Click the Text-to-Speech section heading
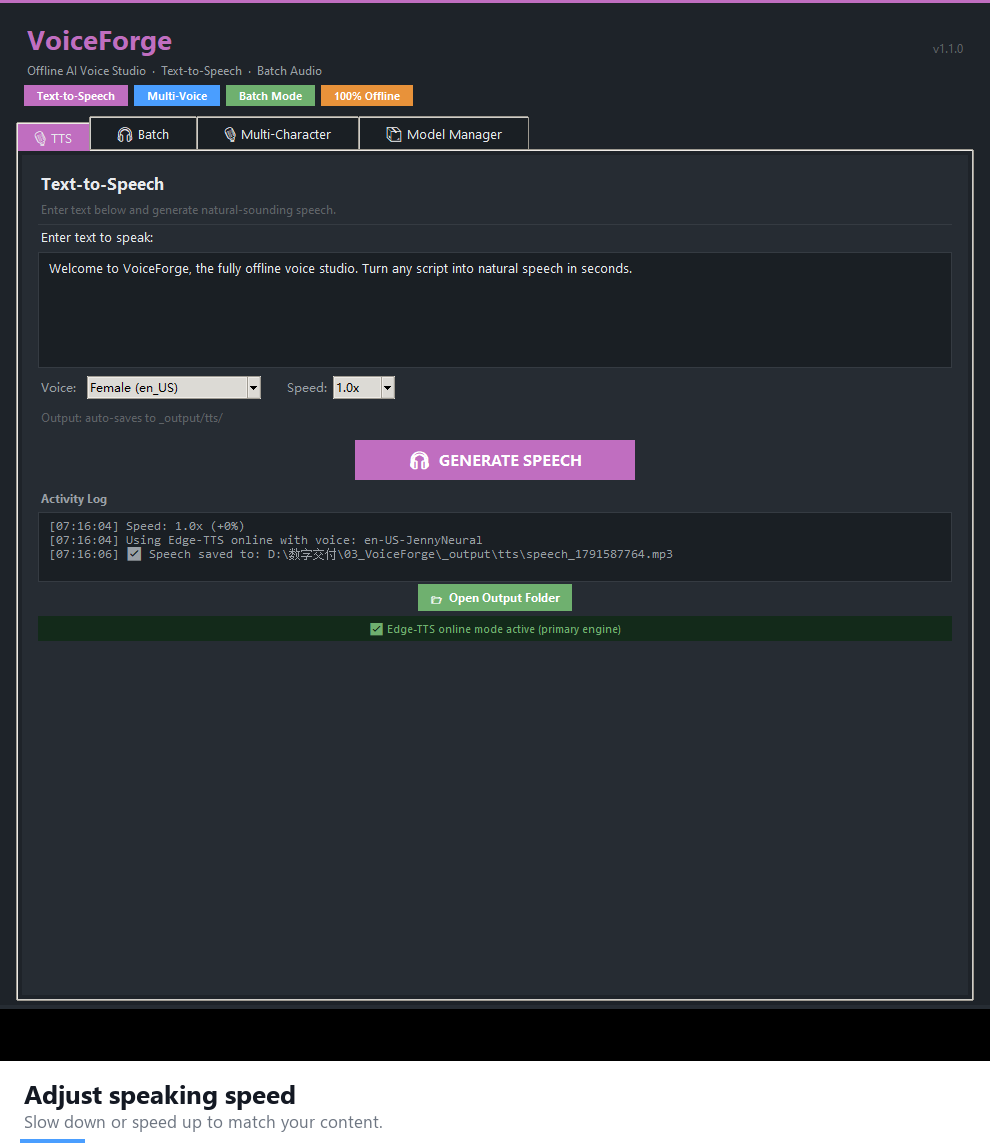 [102, 184]
